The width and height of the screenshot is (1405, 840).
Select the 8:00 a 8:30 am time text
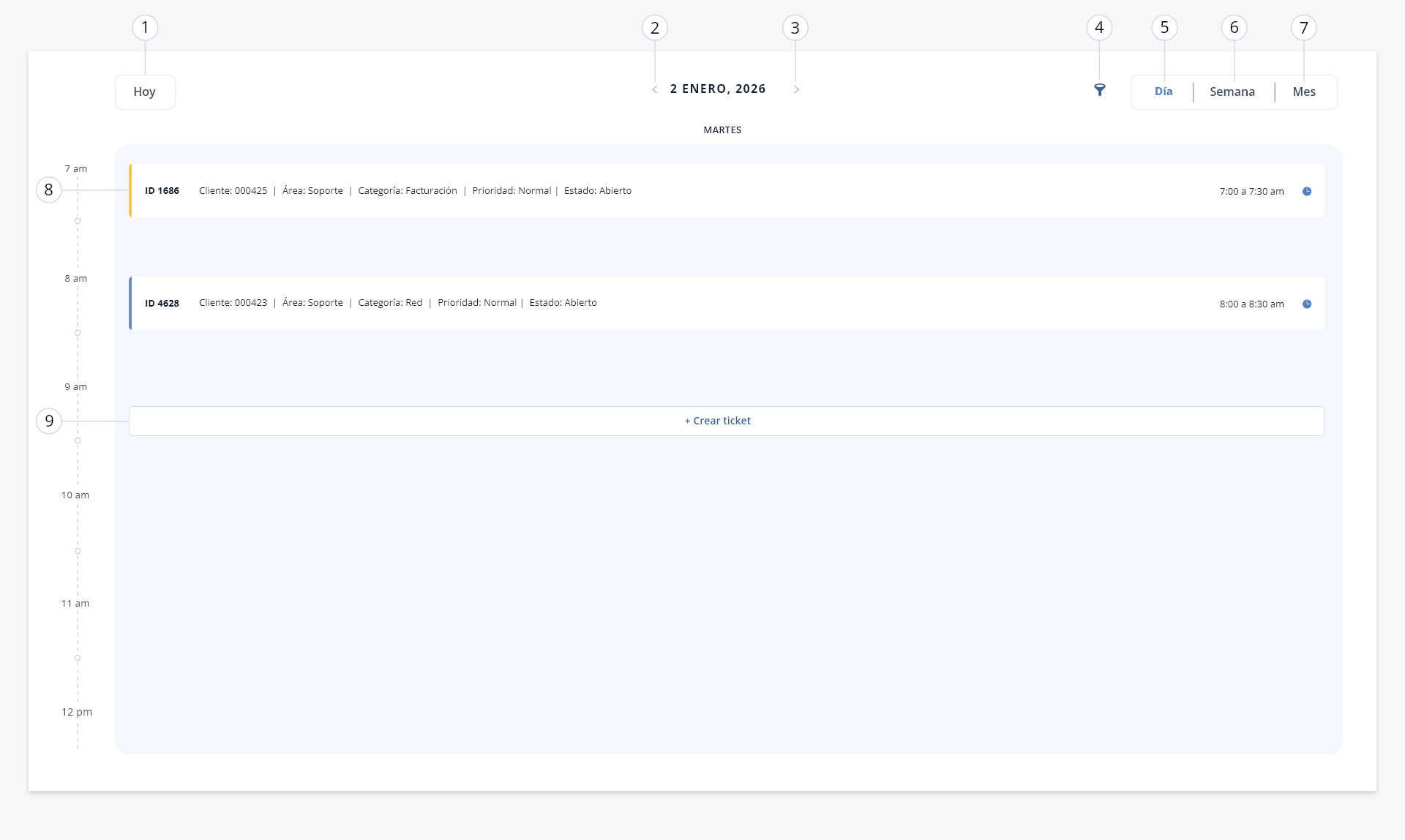(x=1251, y=304)
